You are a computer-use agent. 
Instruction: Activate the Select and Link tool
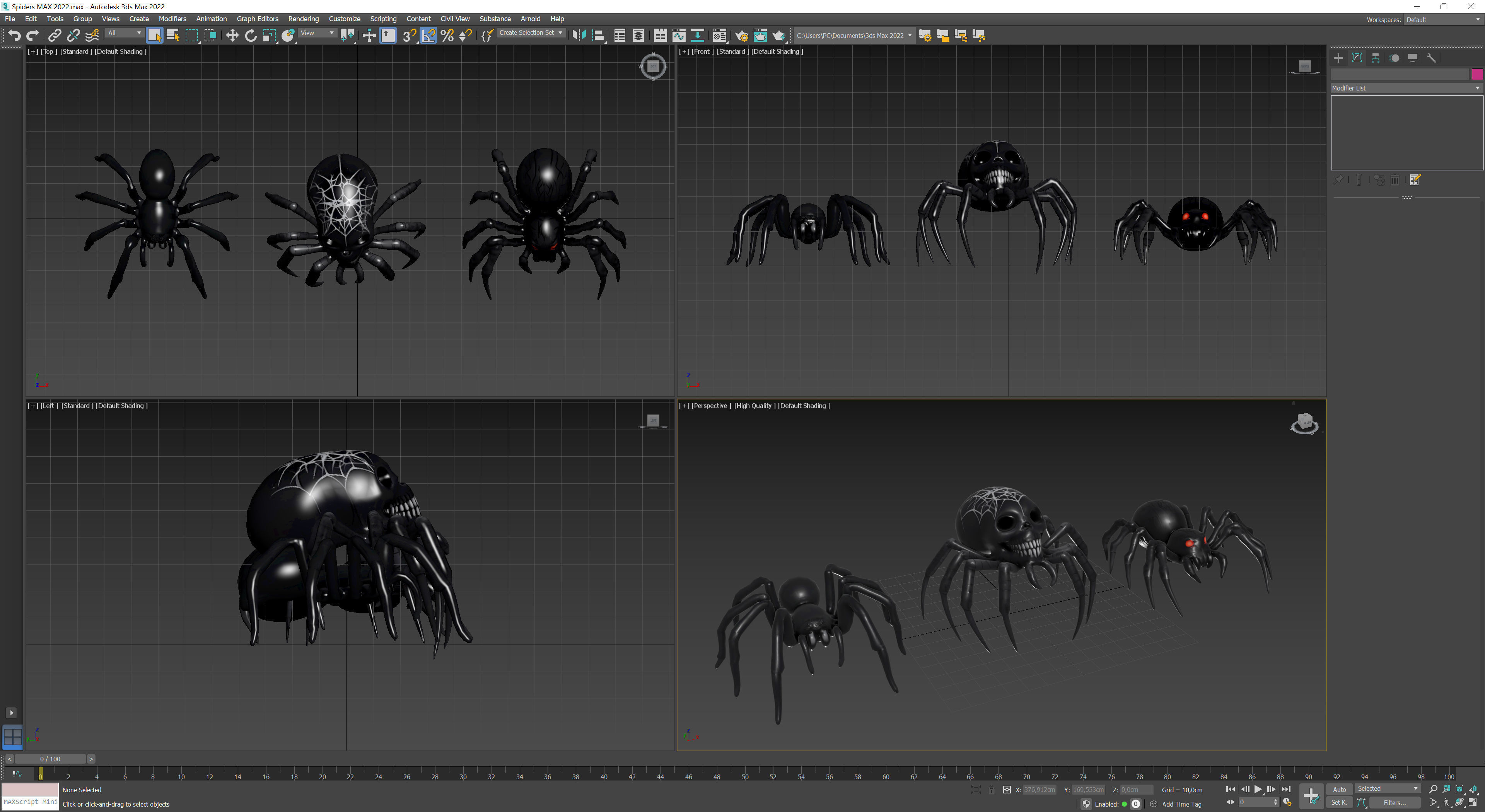[54, 36]
